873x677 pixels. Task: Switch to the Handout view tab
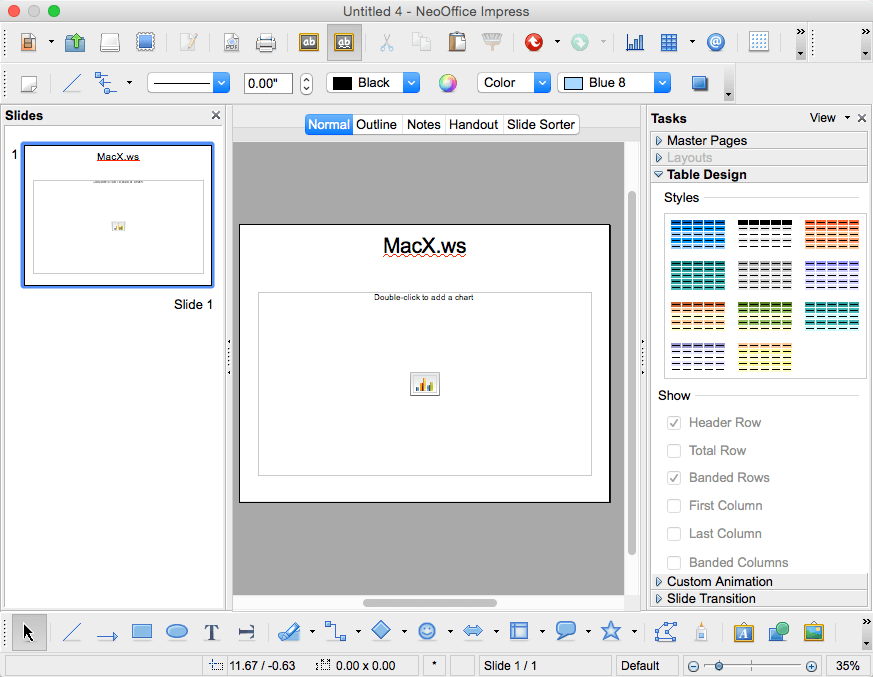(473, 124)
